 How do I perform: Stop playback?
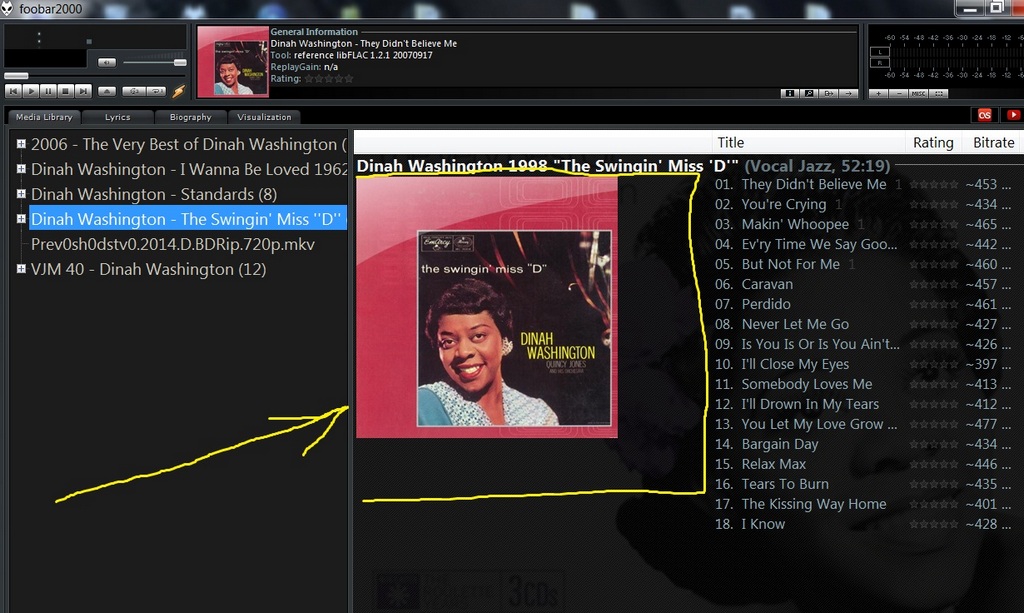tap(65, 91)
